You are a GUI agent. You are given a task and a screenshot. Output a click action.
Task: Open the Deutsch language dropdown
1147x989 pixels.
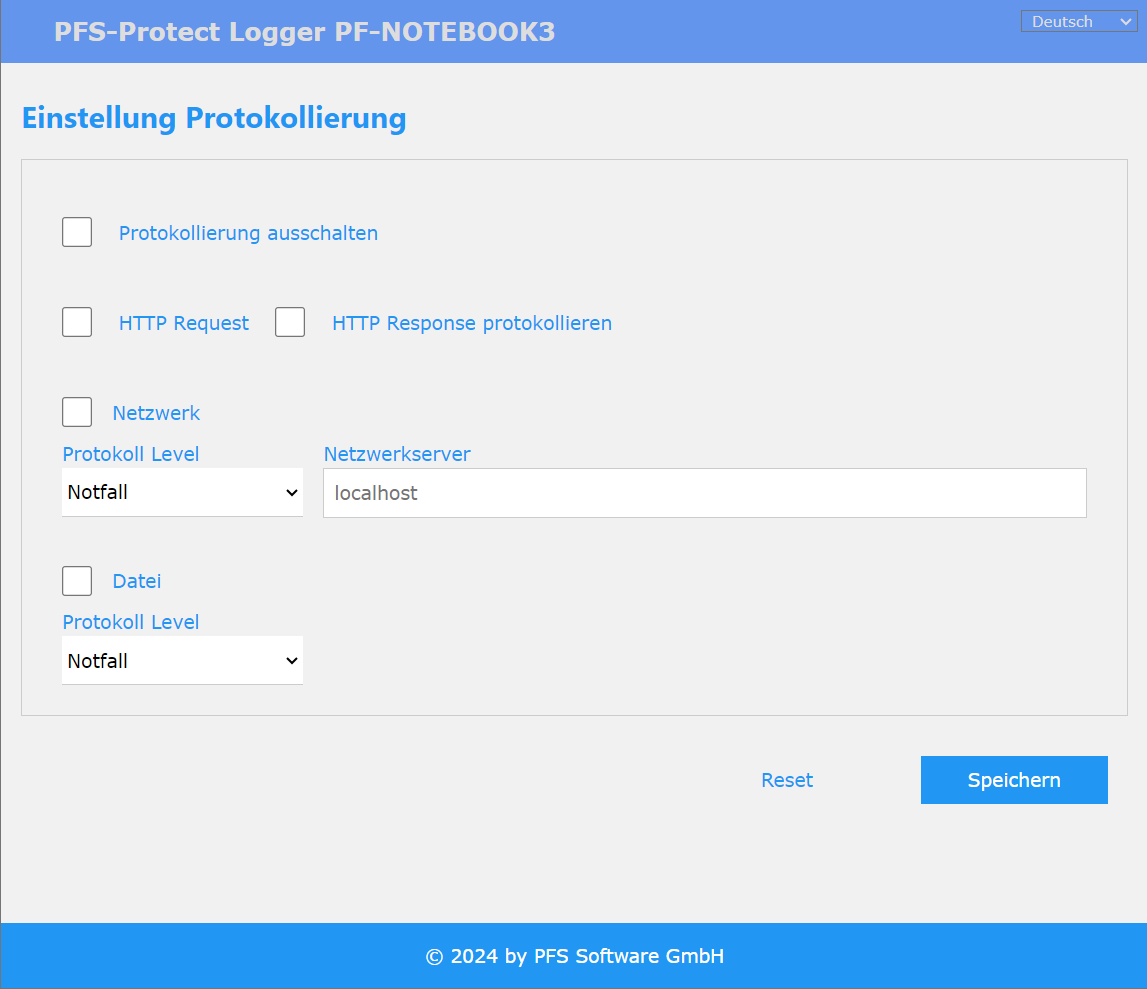[1078, 21]
